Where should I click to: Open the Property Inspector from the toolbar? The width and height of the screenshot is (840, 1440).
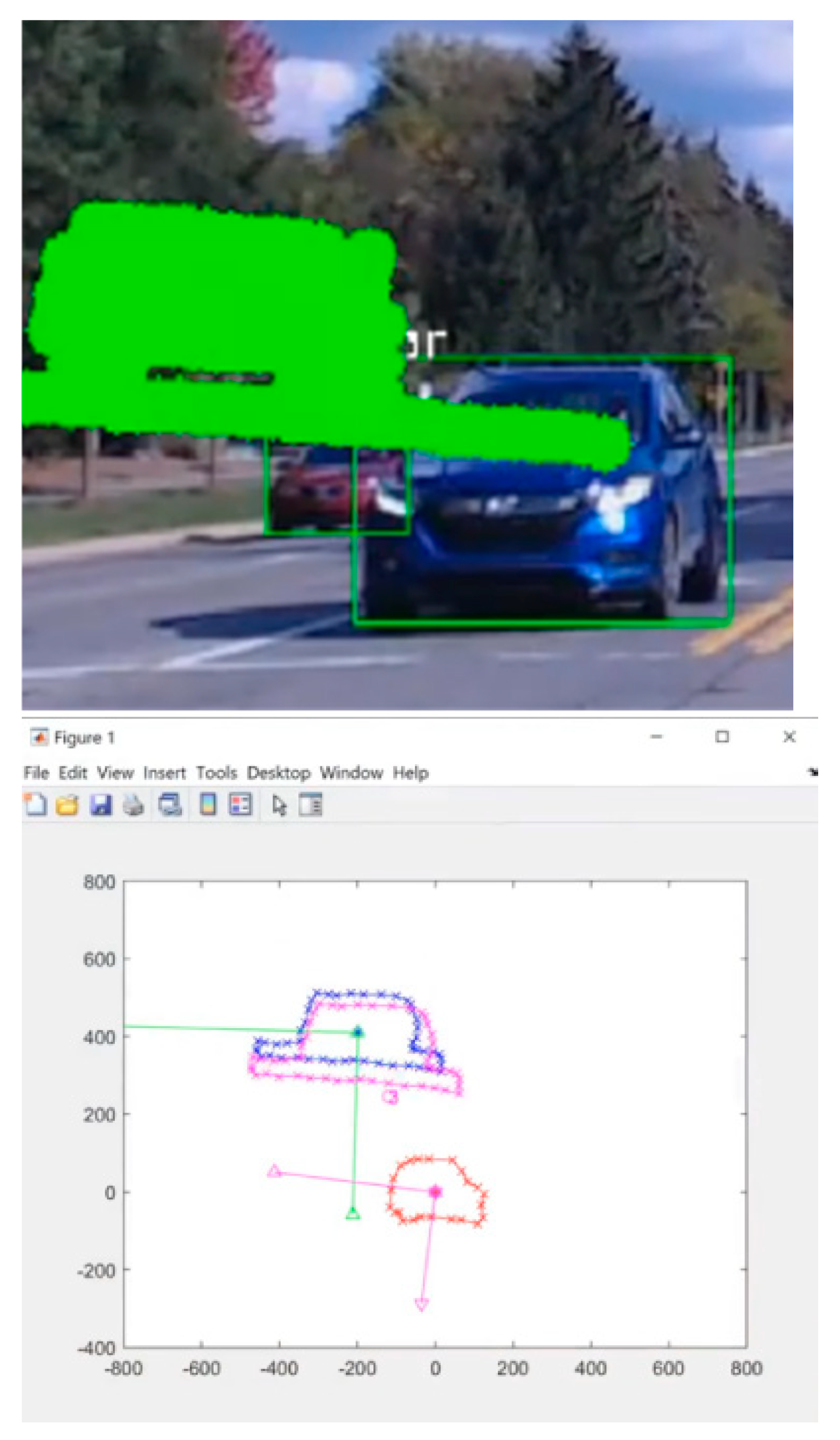pyautogui.click(x=310, y=805)
